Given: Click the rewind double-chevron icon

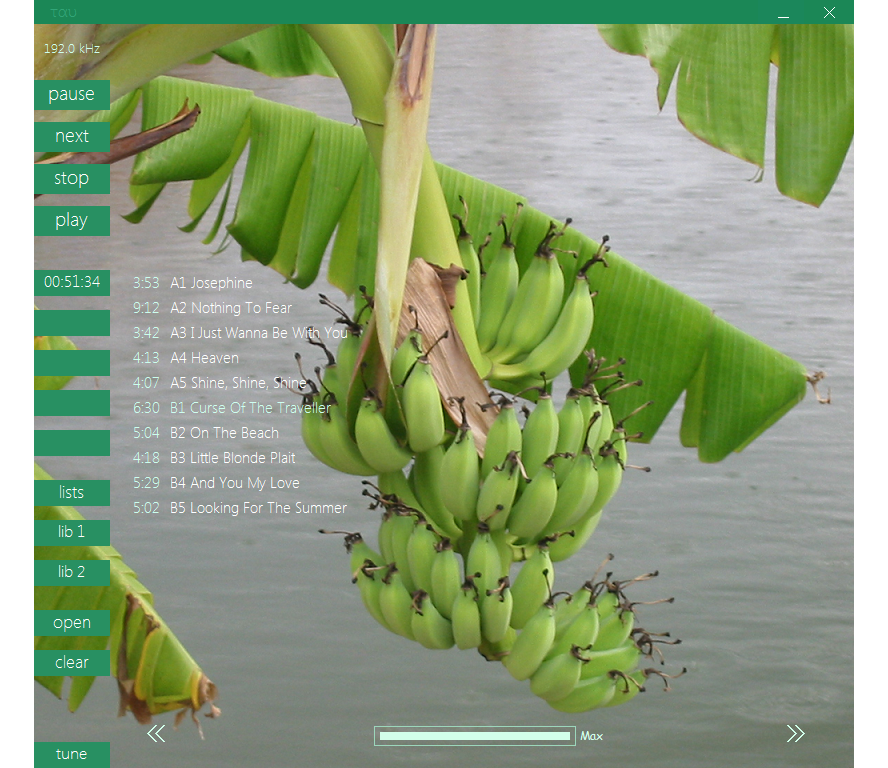Looking at the screenshot, I should click(156, 734).
